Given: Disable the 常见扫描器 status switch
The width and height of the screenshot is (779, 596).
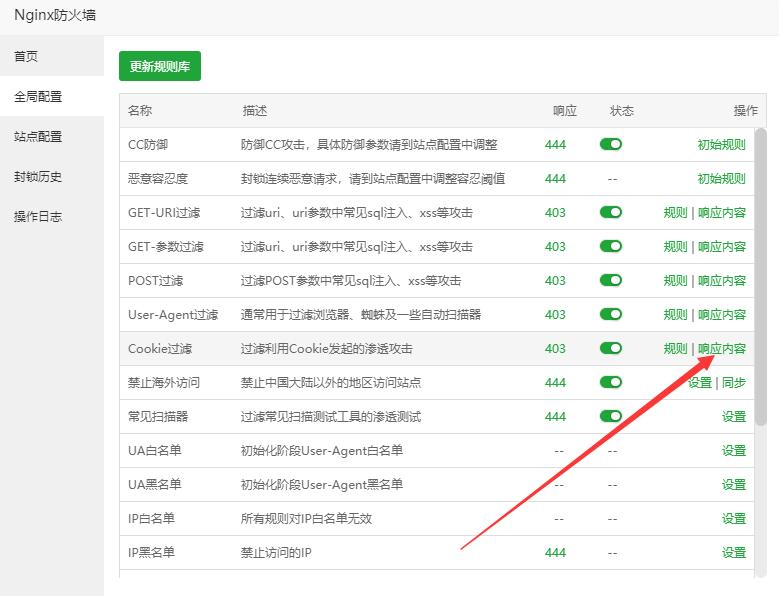Looking at the screenshot, I should [611, 416].
